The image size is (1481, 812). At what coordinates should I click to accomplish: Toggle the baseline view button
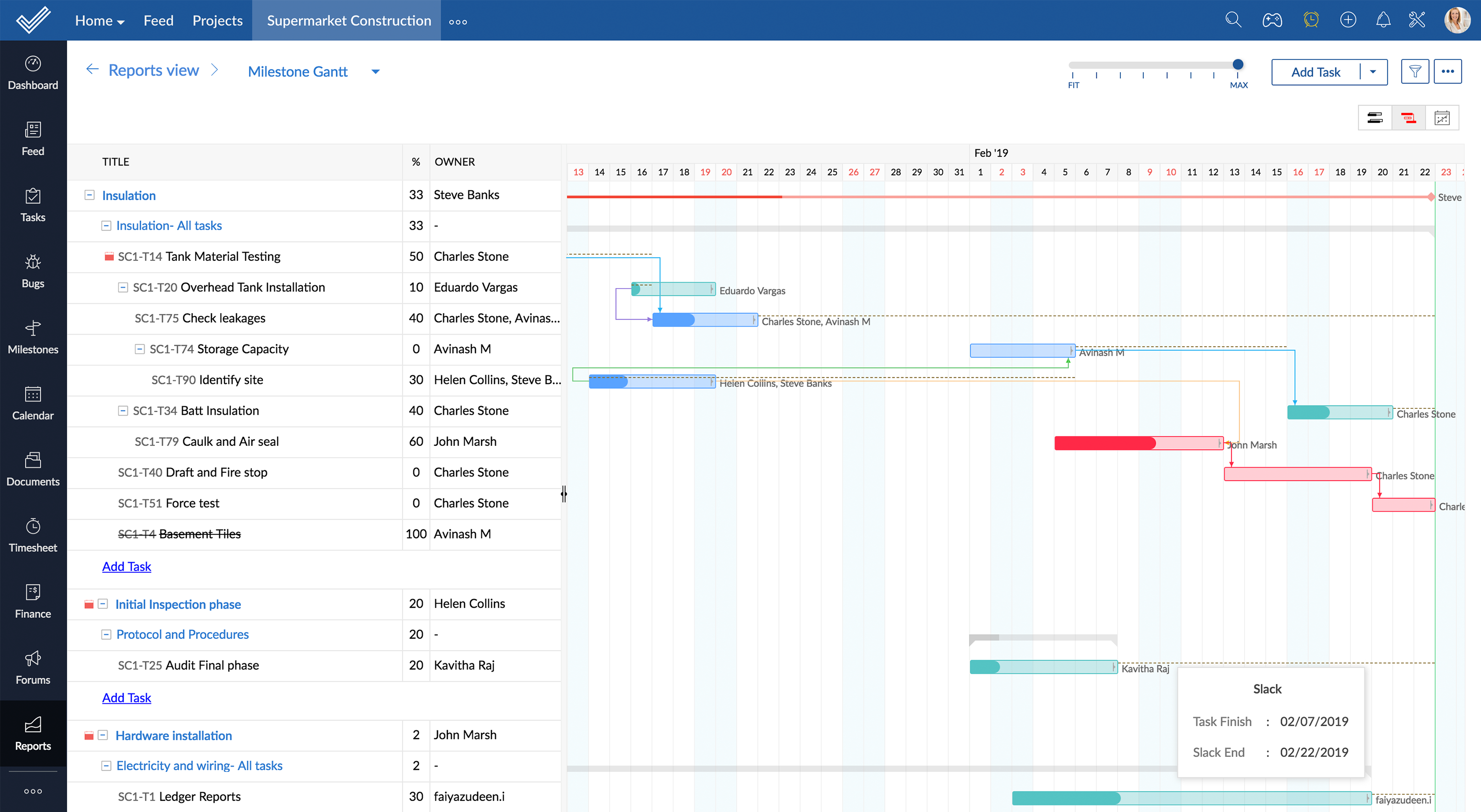click(1375, 118)
